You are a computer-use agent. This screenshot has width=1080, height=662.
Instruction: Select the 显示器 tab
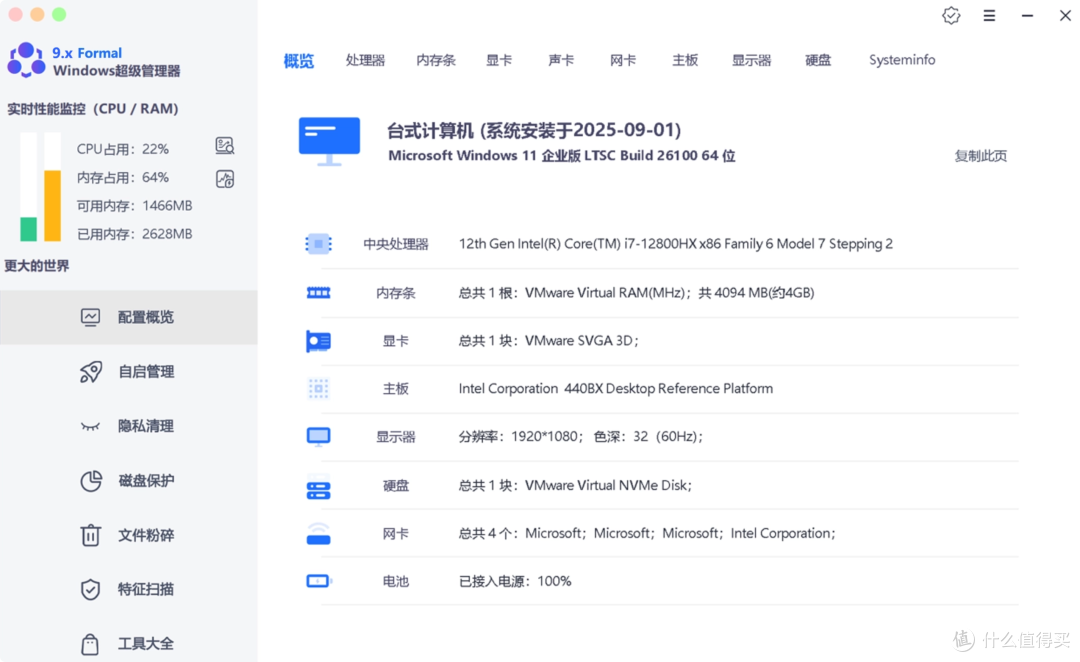(751, 60)
